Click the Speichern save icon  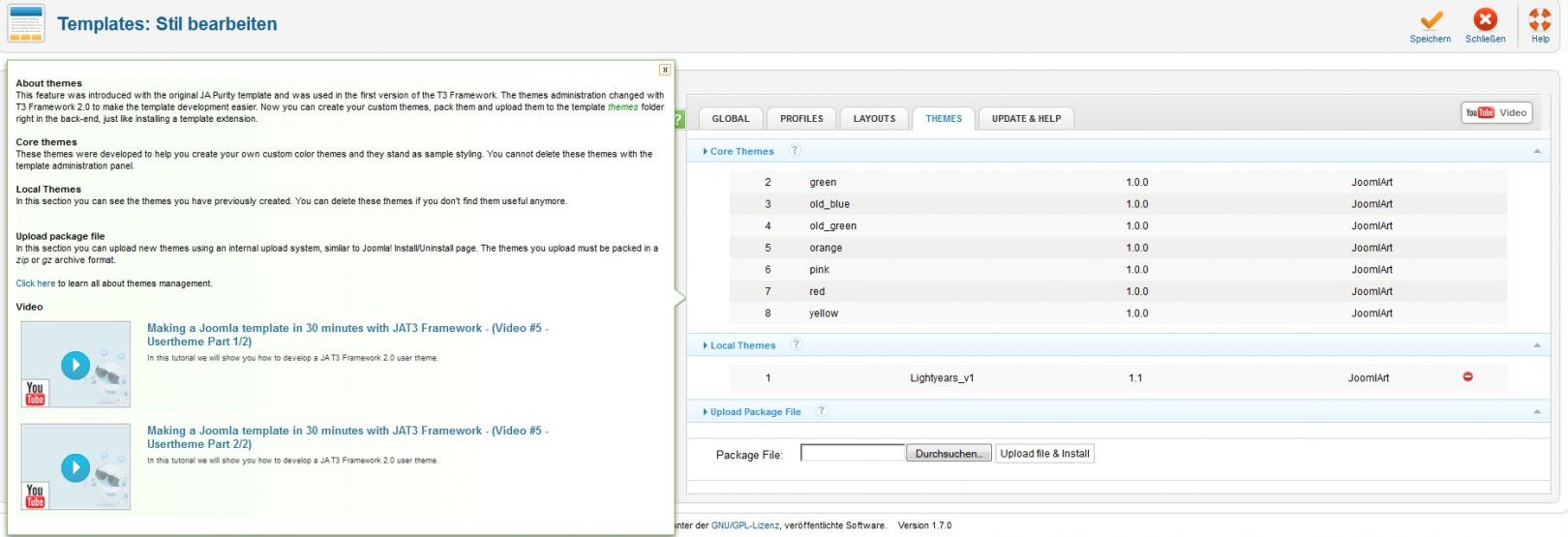(x=1431, y=20)
